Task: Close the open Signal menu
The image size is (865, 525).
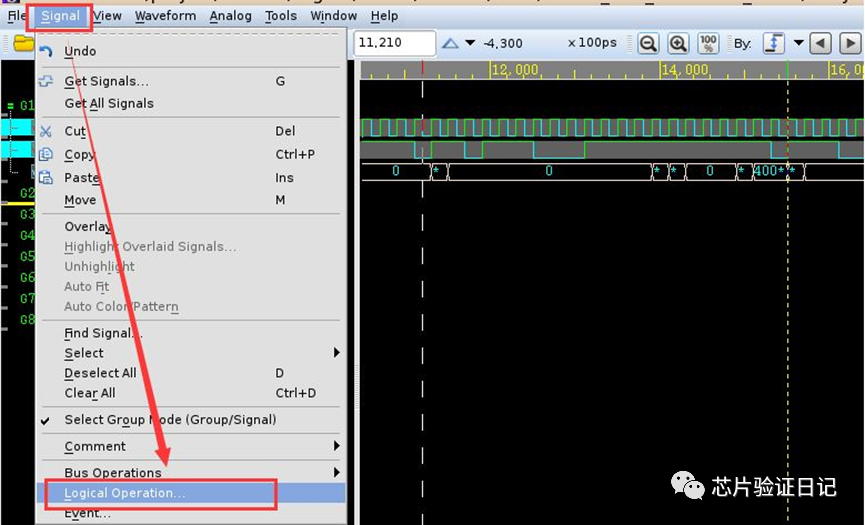Action: pos(60,16)
